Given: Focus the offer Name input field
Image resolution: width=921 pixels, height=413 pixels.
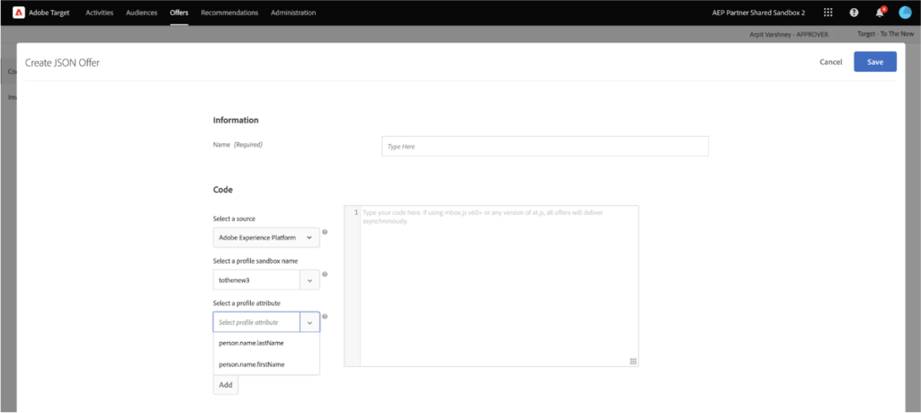Looking at the screenshot, I should (545, 146).
